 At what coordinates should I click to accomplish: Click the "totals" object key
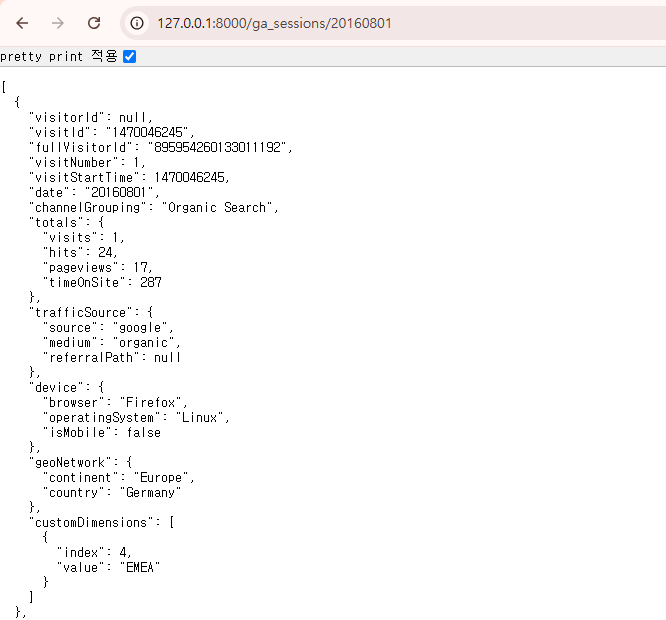54,222
